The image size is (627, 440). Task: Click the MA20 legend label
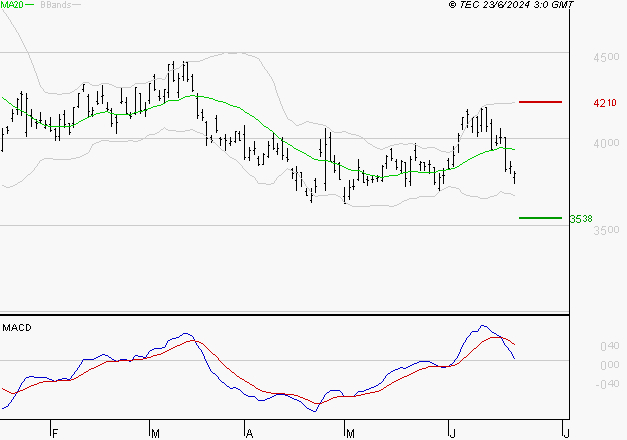(x=12, y=5)
